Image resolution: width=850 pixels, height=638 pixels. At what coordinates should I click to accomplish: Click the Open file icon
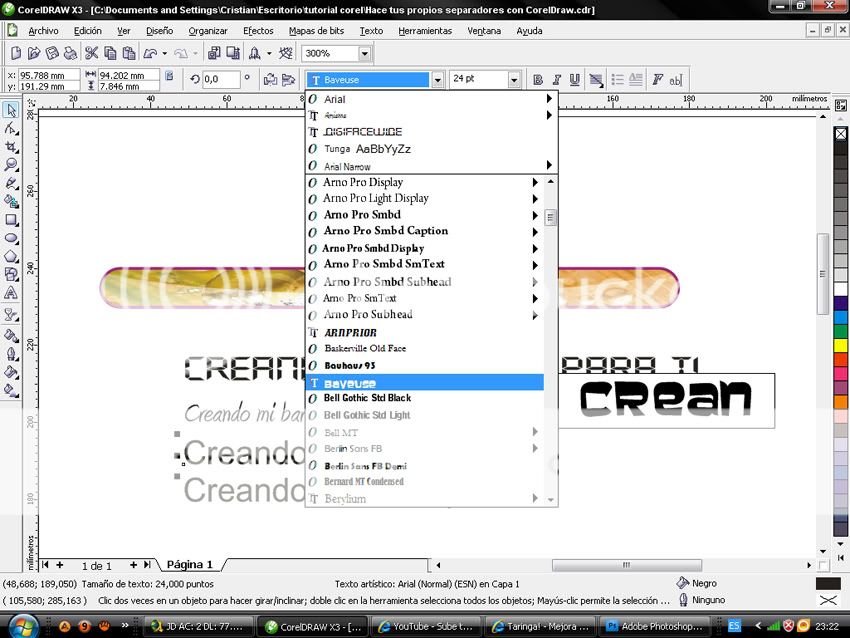(34, 53)
